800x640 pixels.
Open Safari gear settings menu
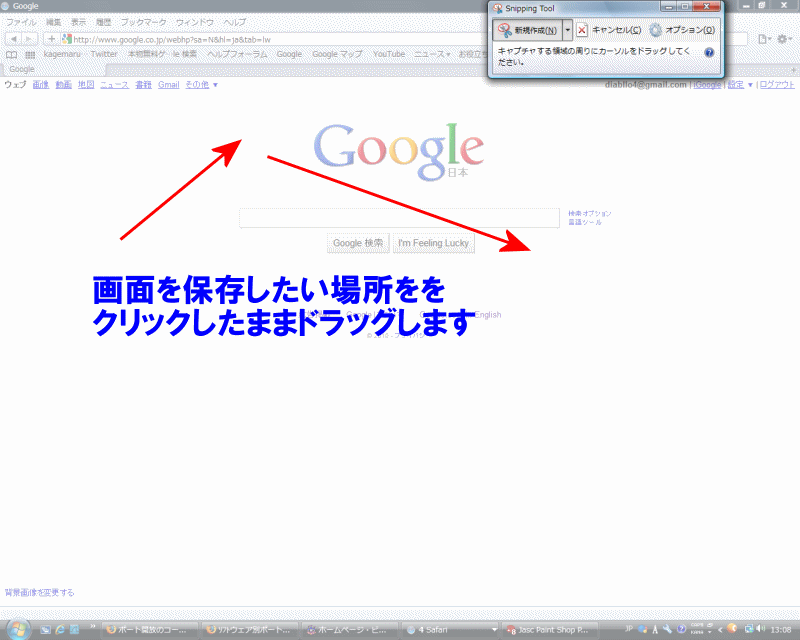(783, 39)
